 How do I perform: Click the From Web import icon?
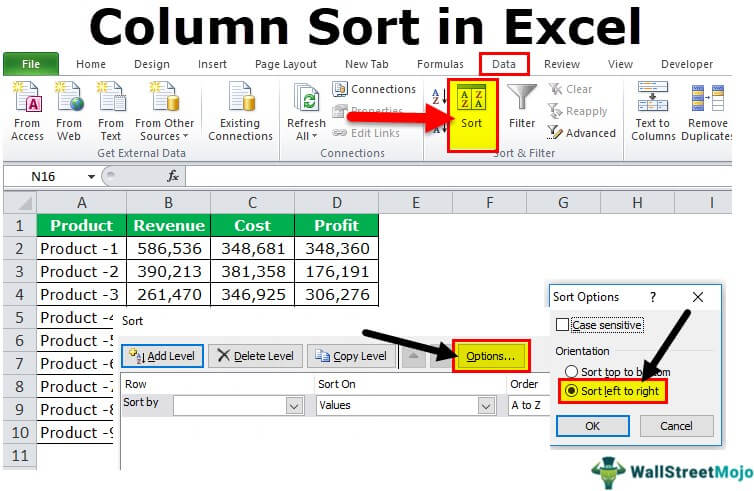pyautogui.click(x=69, y=100)
